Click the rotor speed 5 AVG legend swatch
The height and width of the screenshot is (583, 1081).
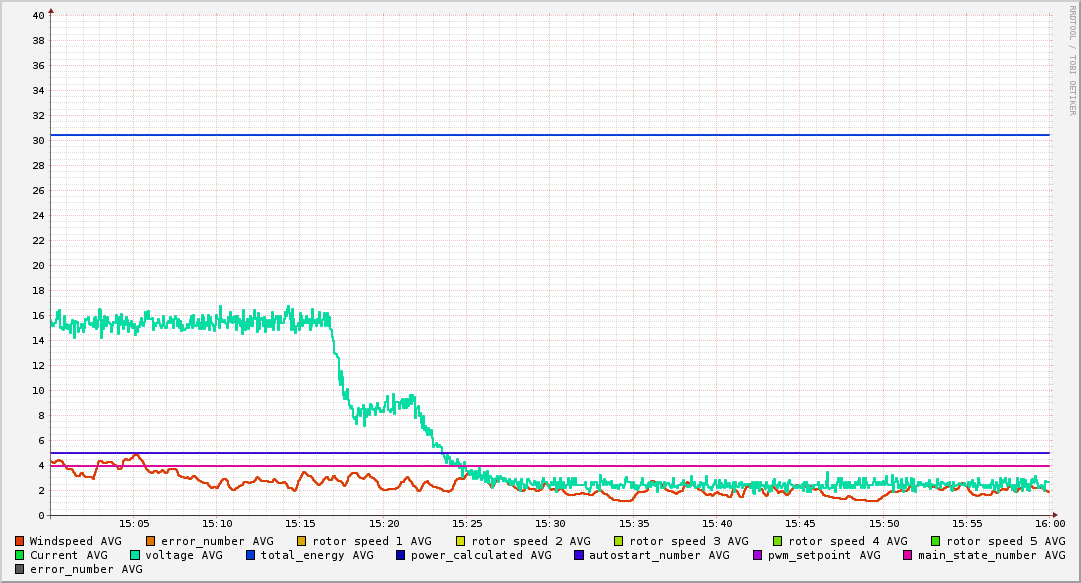click(x=936, y=541)
